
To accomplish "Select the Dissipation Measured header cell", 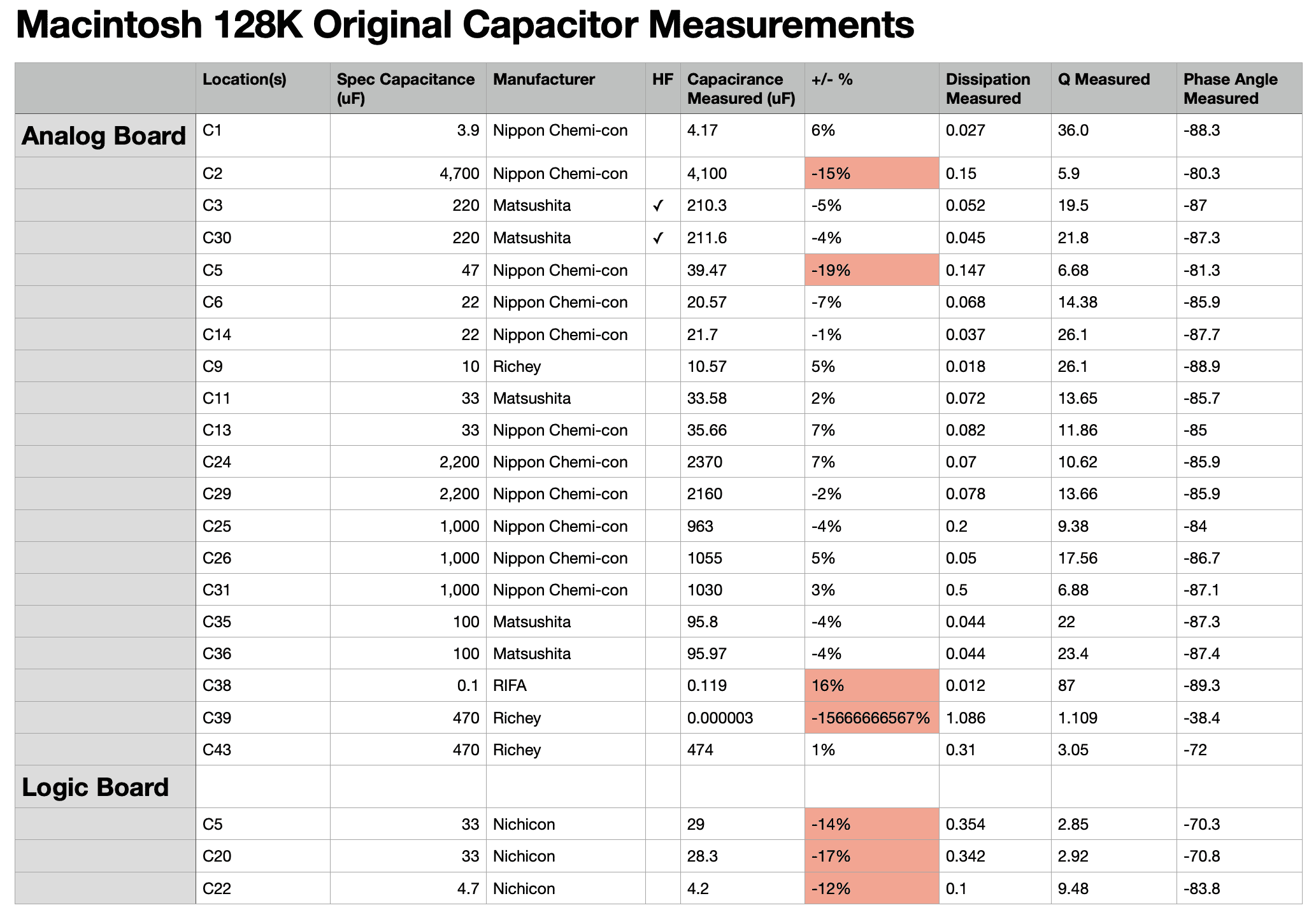I will coord(995,89).
